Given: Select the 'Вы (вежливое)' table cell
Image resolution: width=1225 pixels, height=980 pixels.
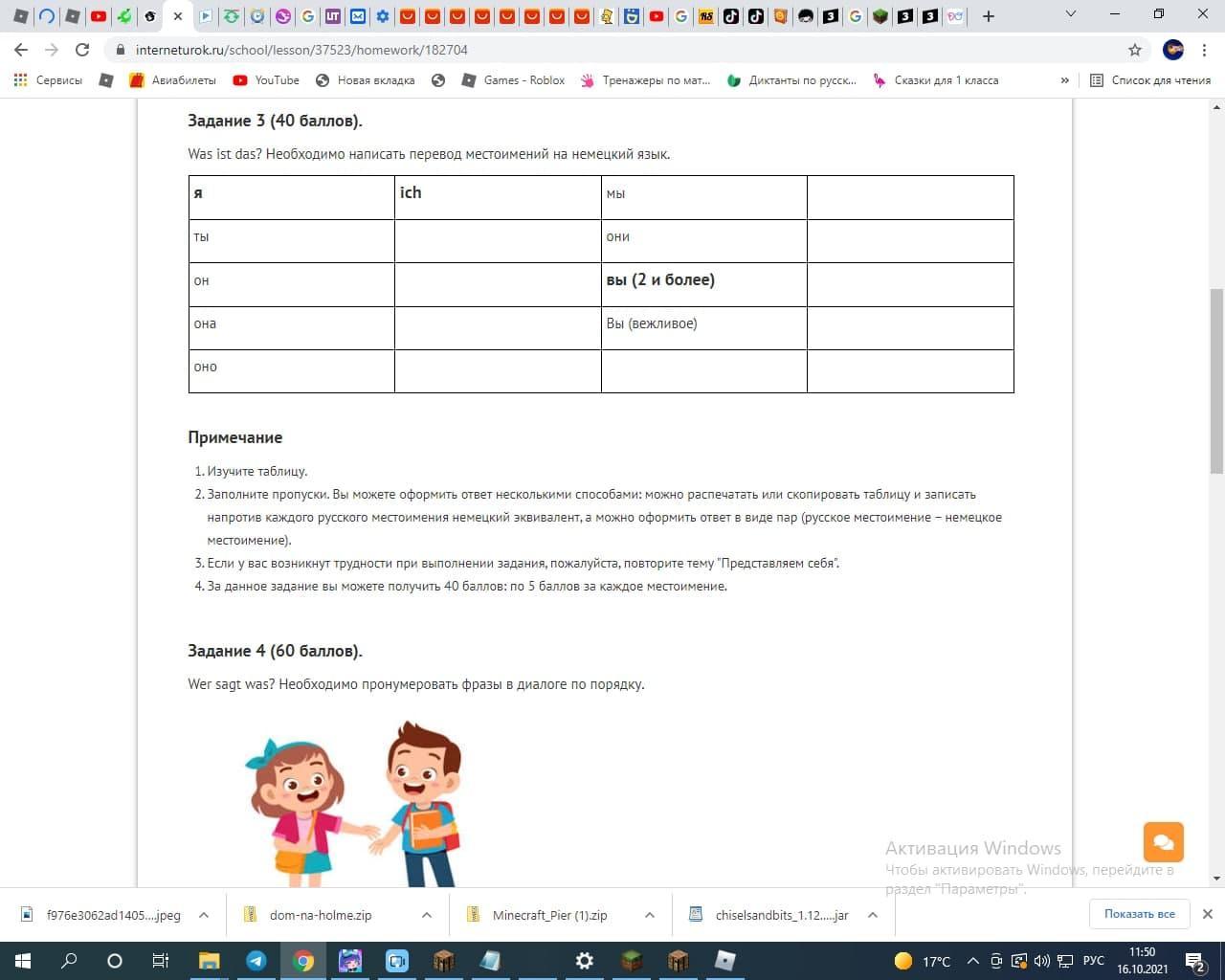Looking at the screenshot, I should point(703,328).
